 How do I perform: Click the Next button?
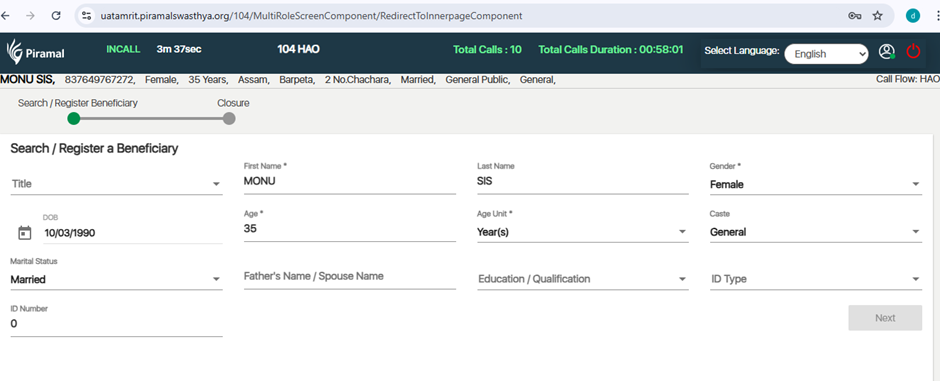click(x=885, y=318)
